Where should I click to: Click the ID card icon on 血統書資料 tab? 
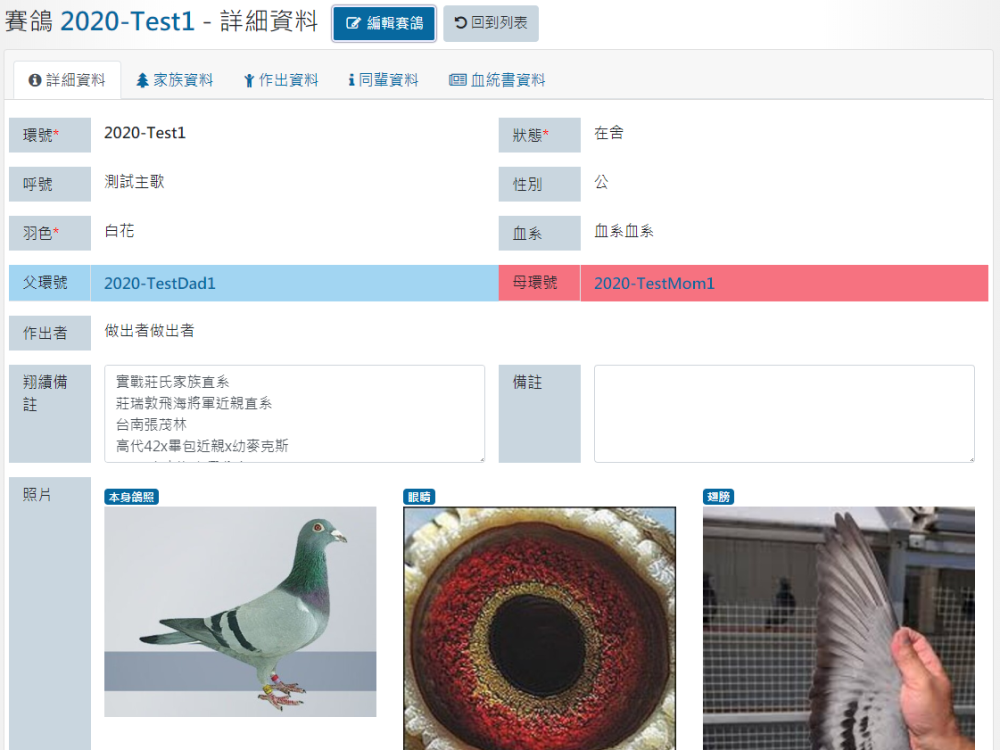457,80
